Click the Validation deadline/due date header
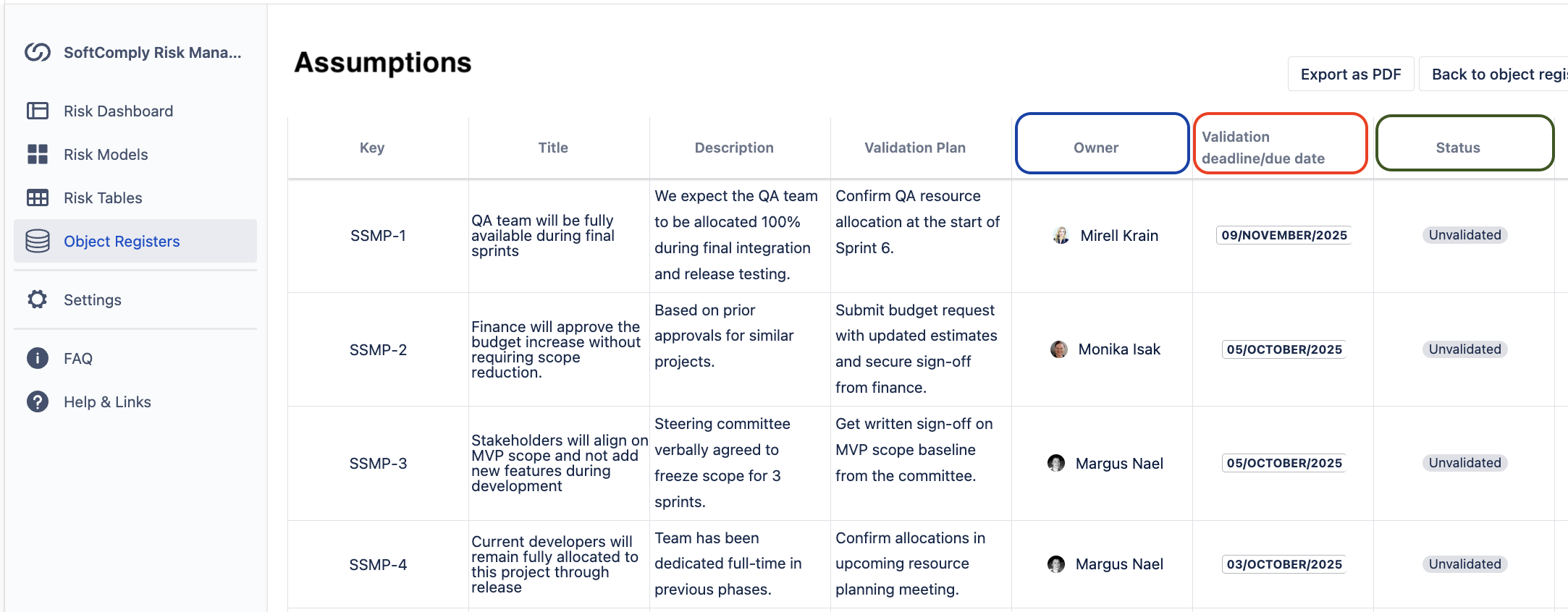Image resolution: width=1568 pixels, height=612 pixels. pyautogui.click(x=1263, y=148)
